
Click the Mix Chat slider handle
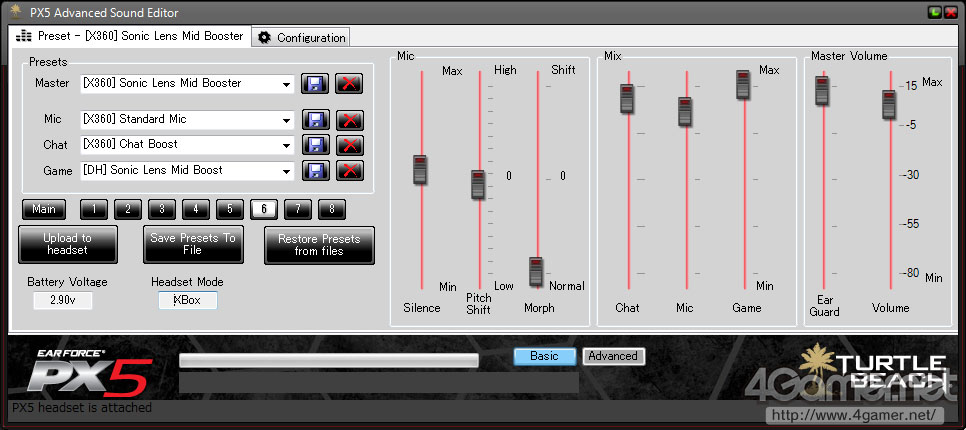tap(627, 99)
